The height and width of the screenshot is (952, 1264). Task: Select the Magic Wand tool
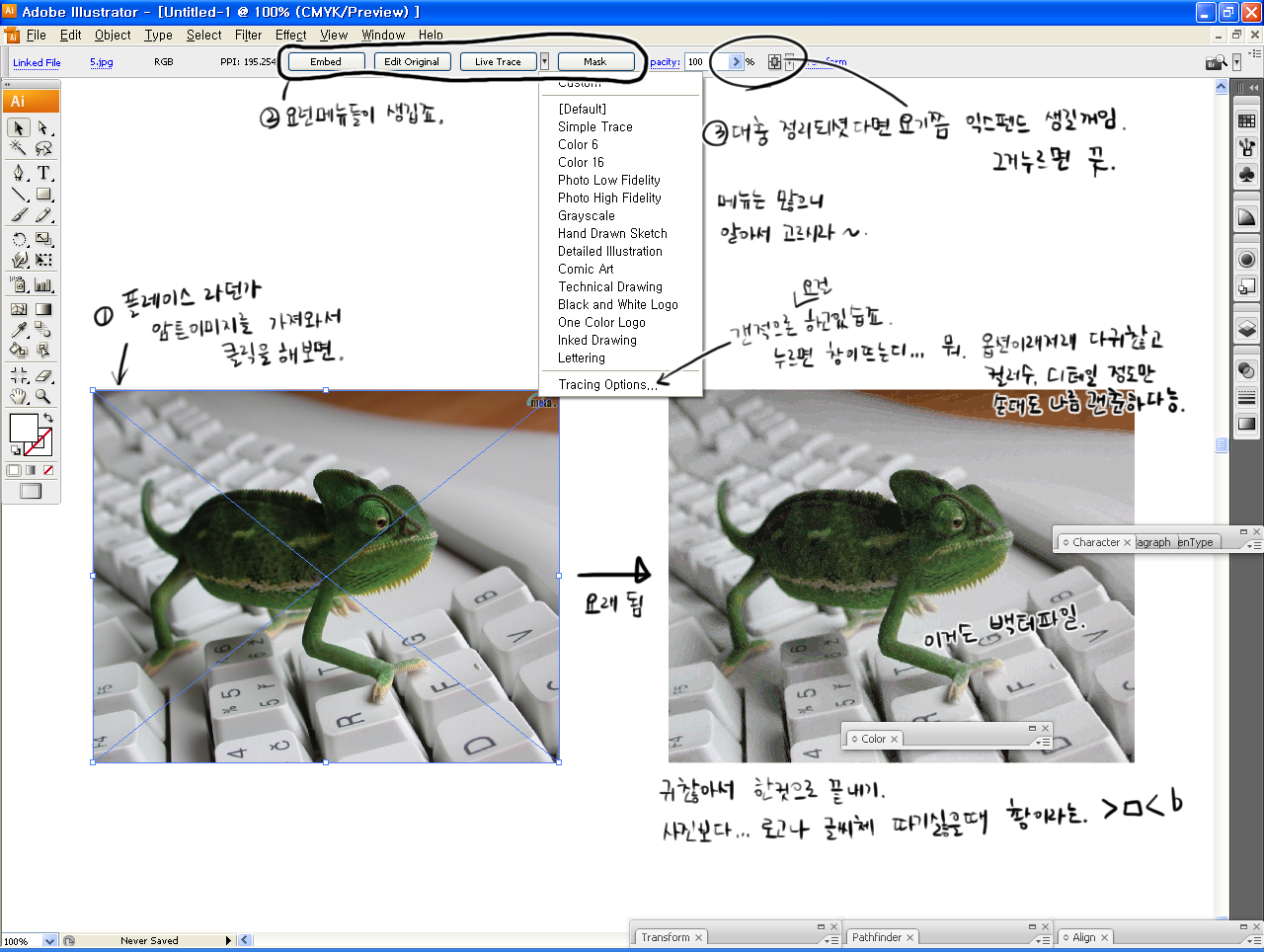18,148
